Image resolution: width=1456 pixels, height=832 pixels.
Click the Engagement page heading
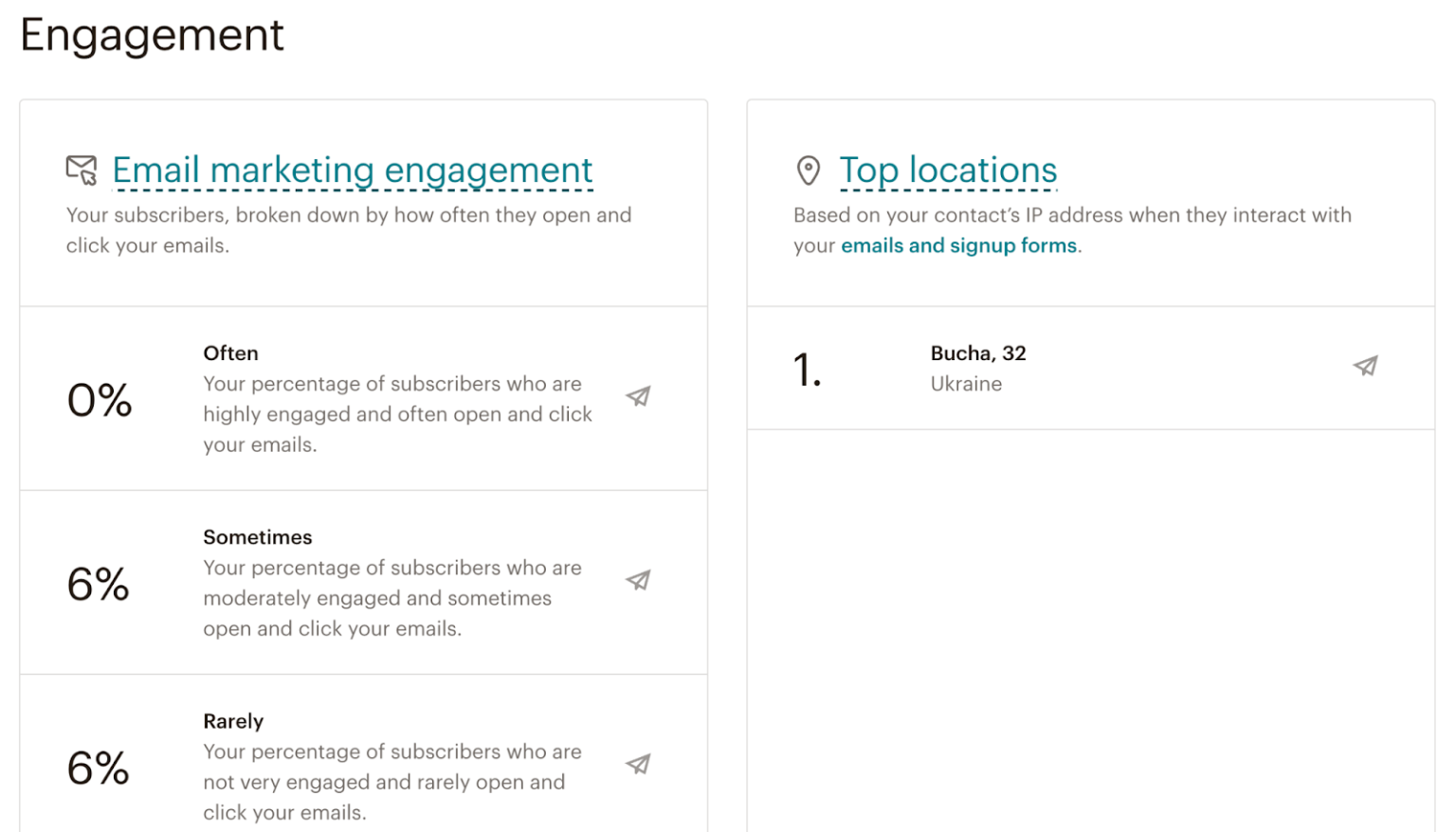point(152,35)
